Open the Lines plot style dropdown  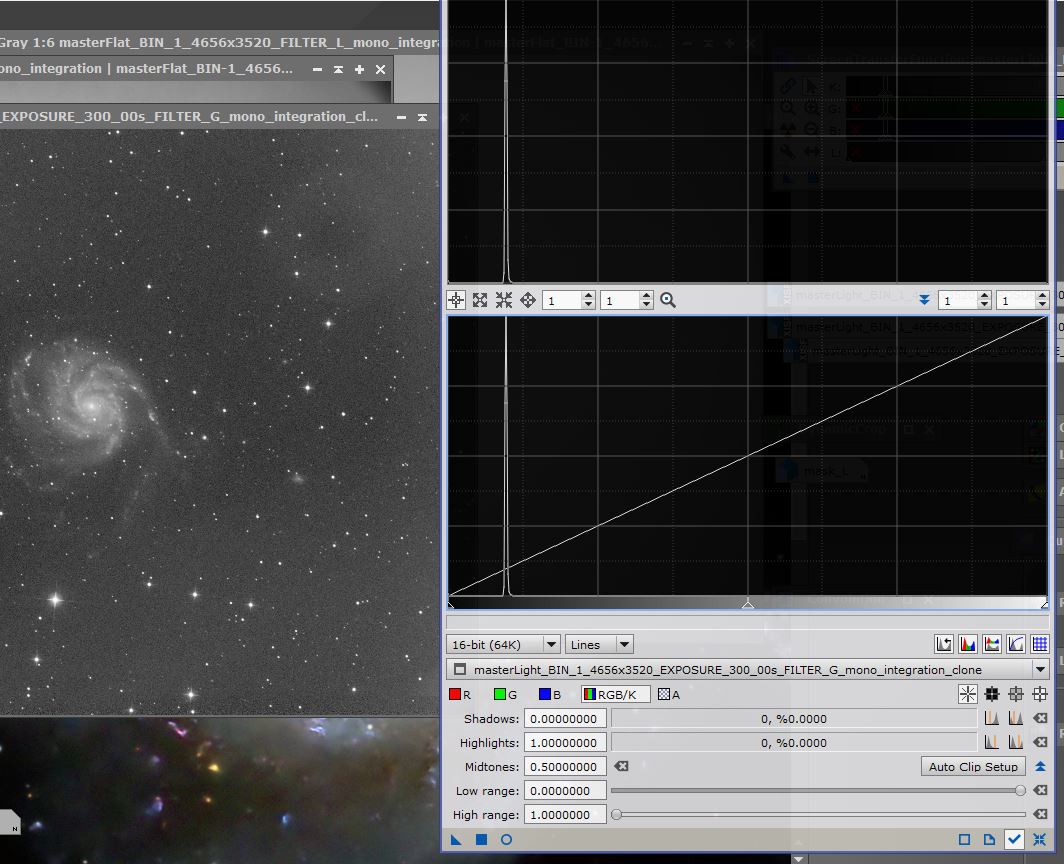pos(599,644)
